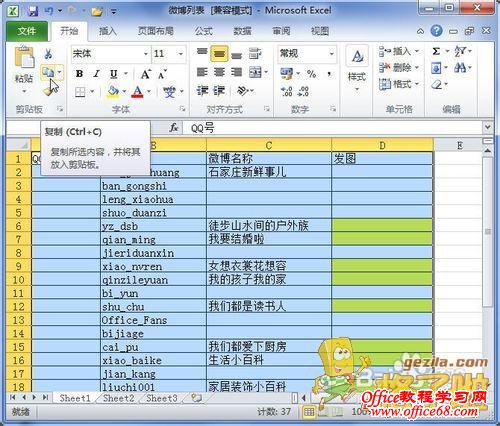Align text left
The width and height of the screenshot is (500, 426).
click(202, 72)
